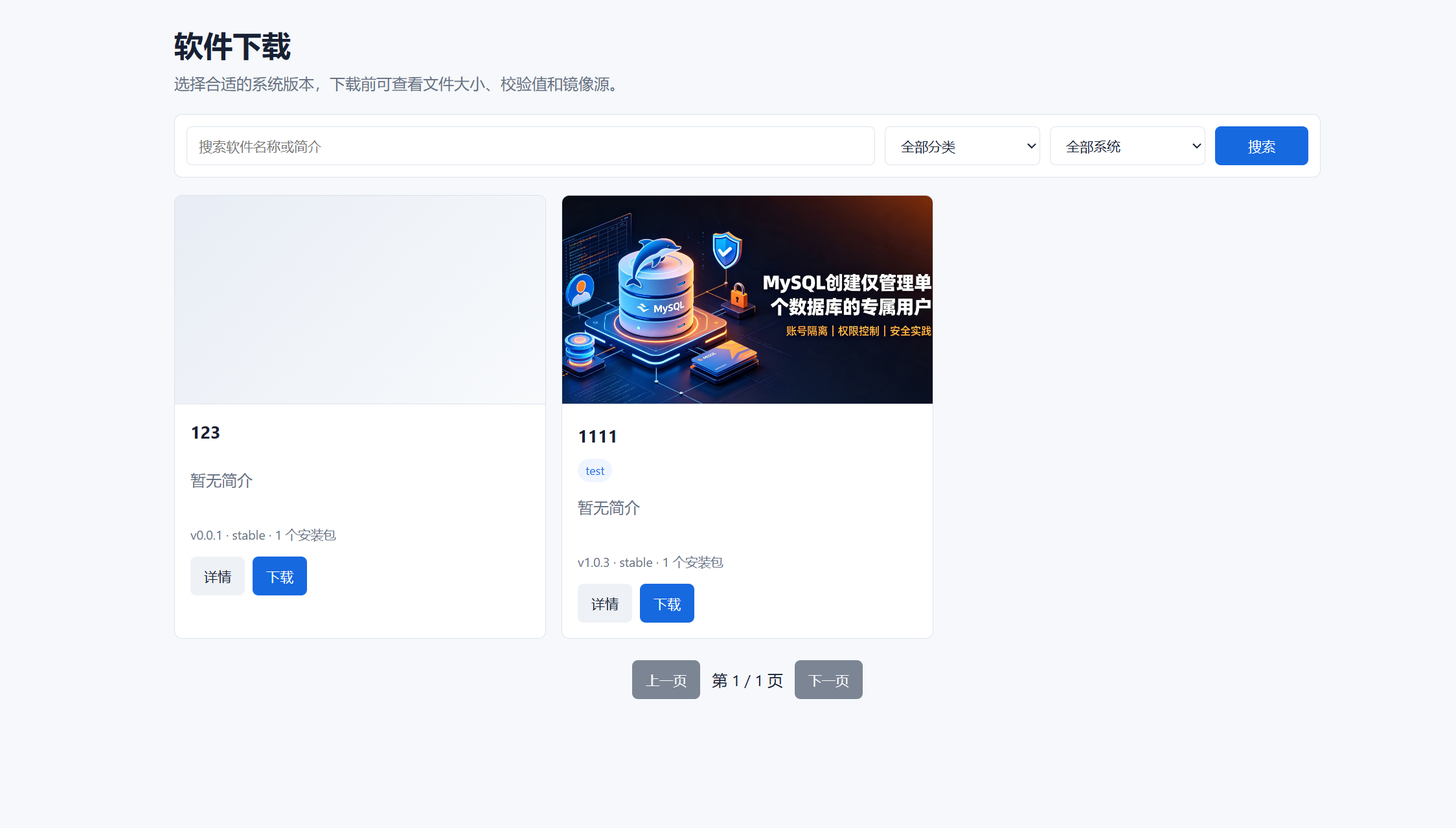1456x828 pixels.
Task: Open 详情 for software 1111
Action: pyautogui.click(x=605, y=603)
